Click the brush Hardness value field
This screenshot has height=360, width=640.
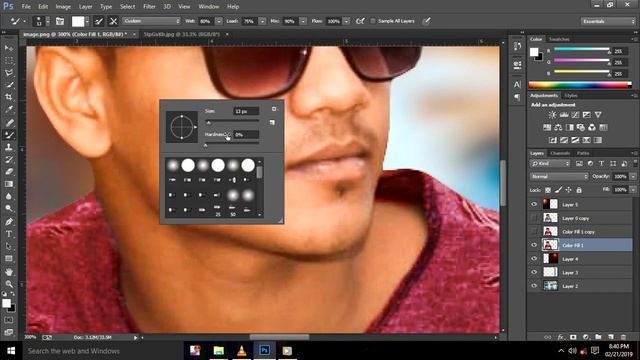click(246, 134)
